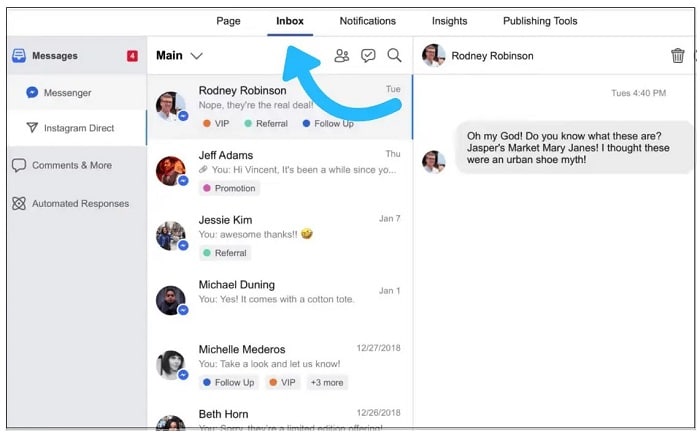700x438 pixels.
Task: Select Instagram Direct in the sidebar
Action: [77, 128]
